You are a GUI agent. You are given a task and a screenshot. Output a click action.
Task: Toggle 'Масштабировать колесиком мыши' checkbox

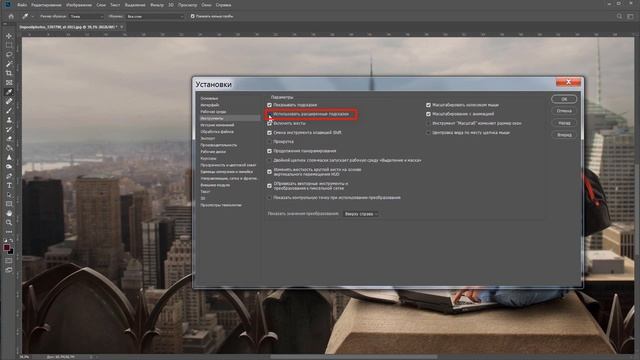pyautogui.click(x=428, y=105)
